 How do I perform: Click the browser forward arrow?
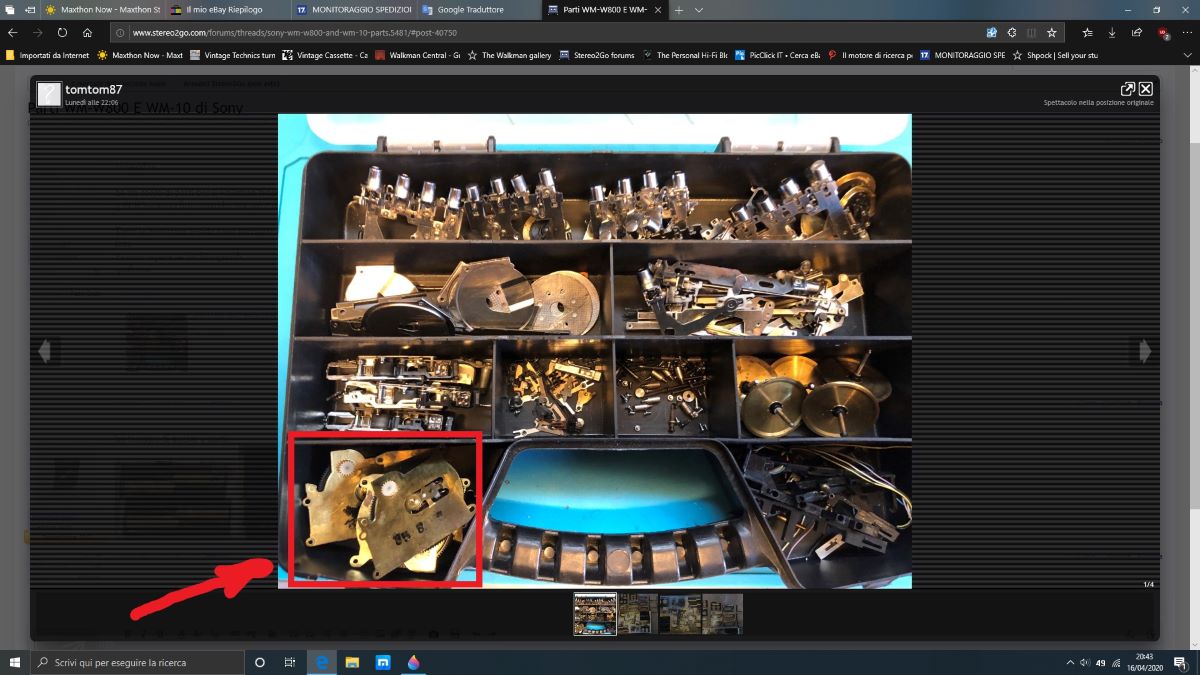pos(38,32)
